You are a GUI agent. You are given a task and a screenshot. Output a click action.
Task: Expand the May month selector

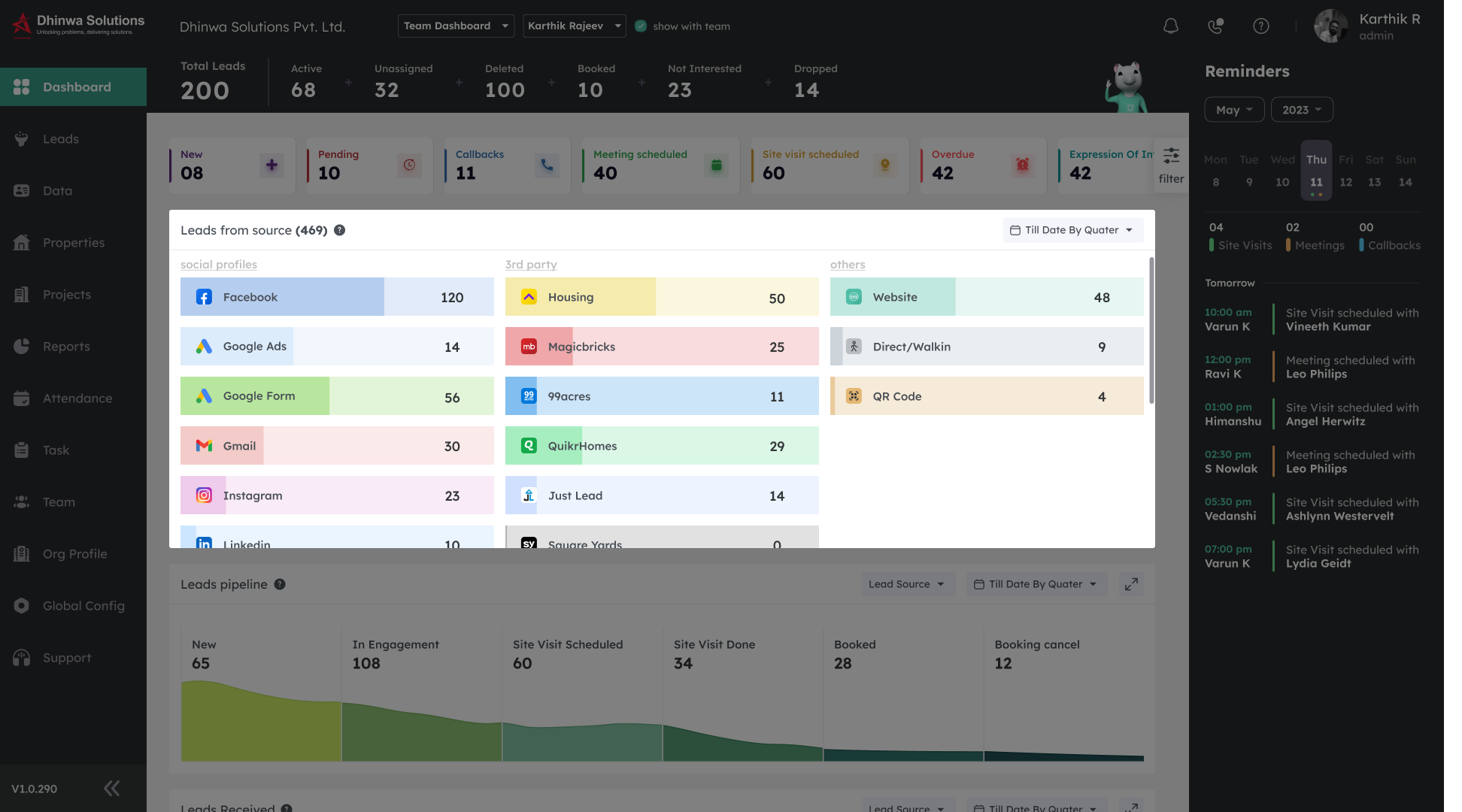click(x=1234, y=110)
